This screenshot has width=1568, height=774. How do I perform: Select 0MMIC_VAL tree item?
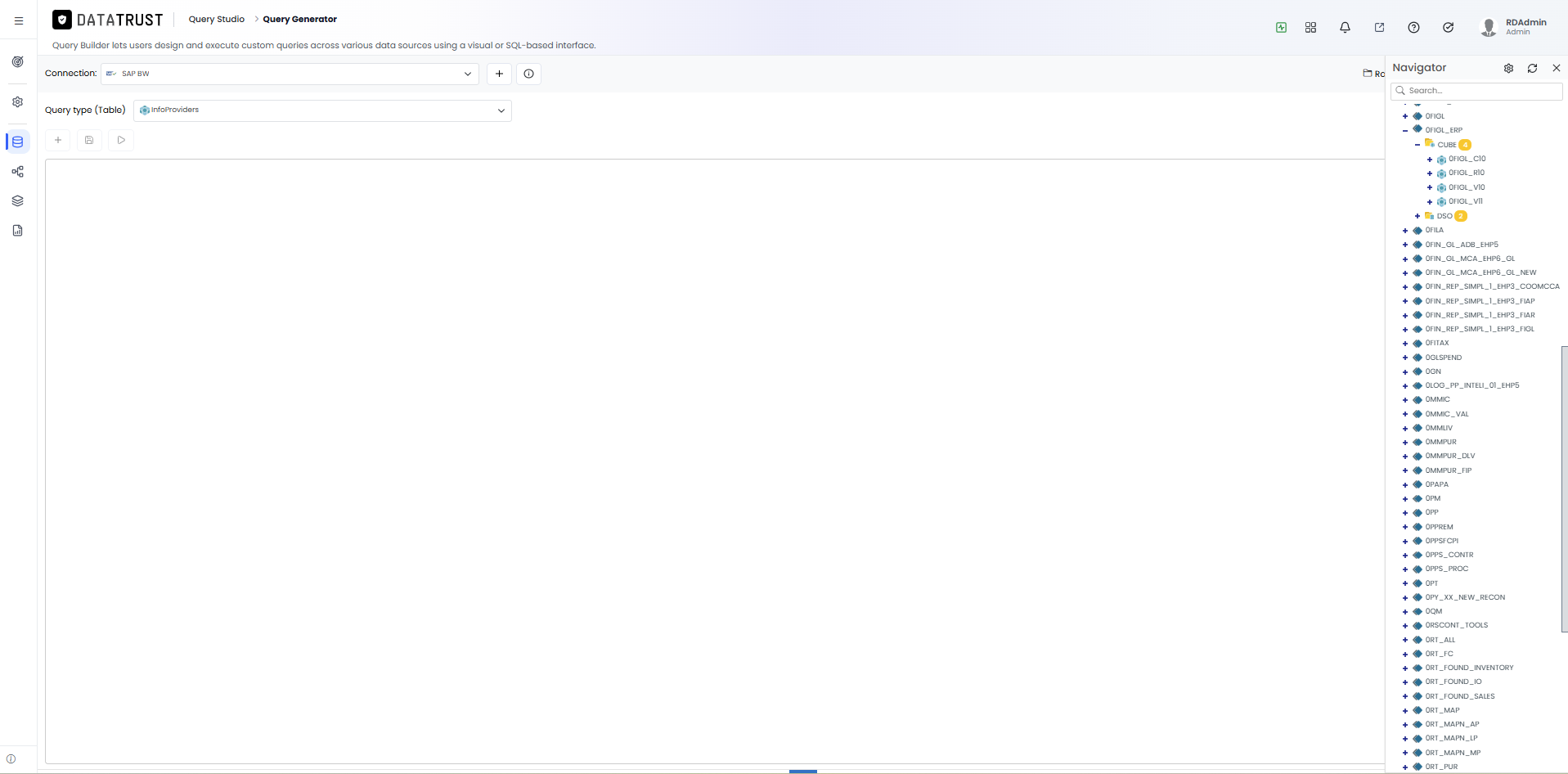1447,414
